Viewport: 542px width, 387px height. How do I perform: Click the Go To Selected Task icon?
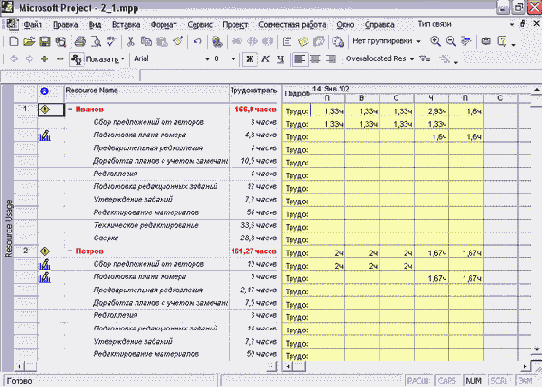[x=466, y=41]
